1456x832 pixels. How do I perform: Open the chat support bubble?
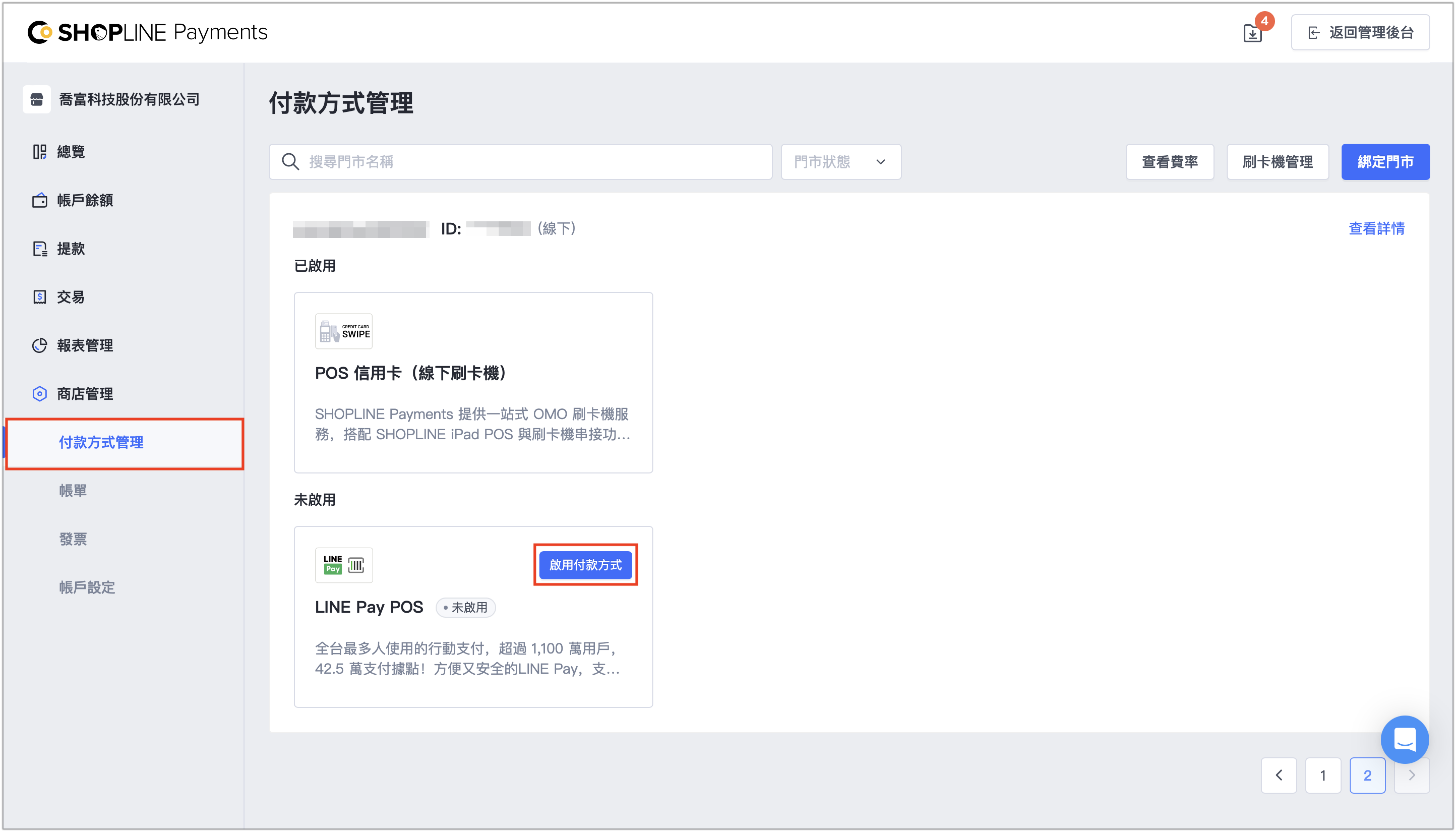tap(1404, 739)
